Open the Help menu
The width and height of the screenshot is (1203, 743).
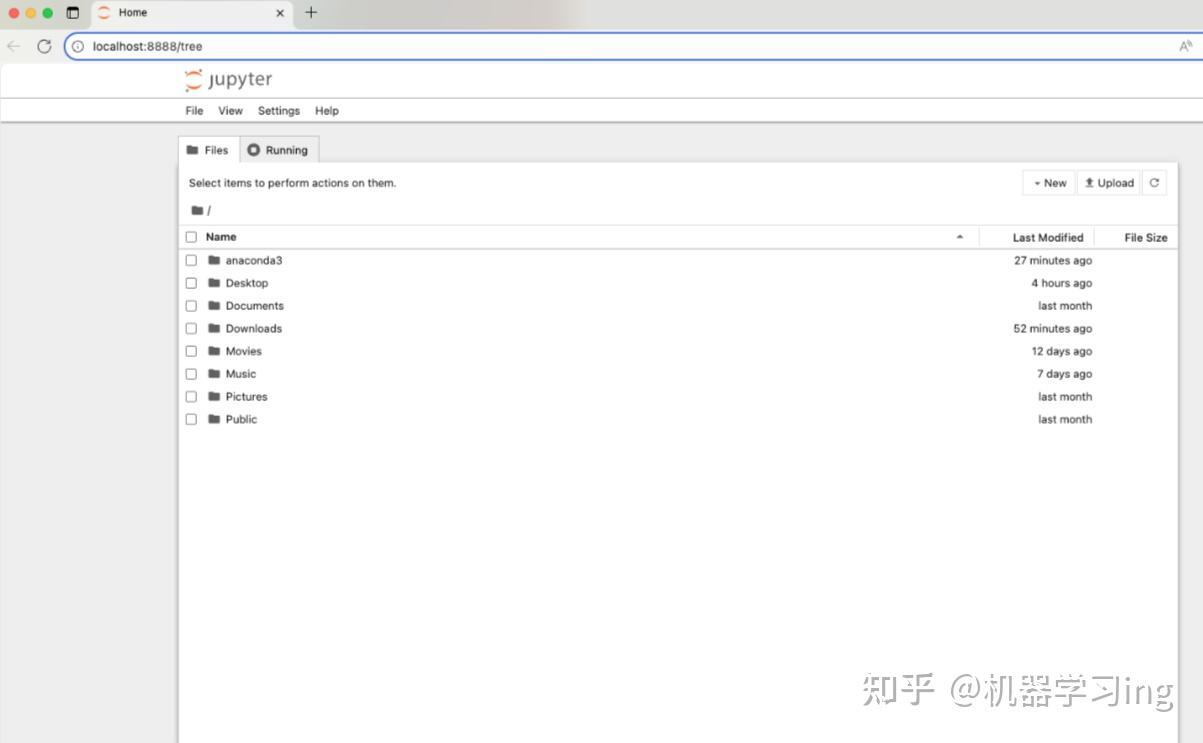click(326, 111)
